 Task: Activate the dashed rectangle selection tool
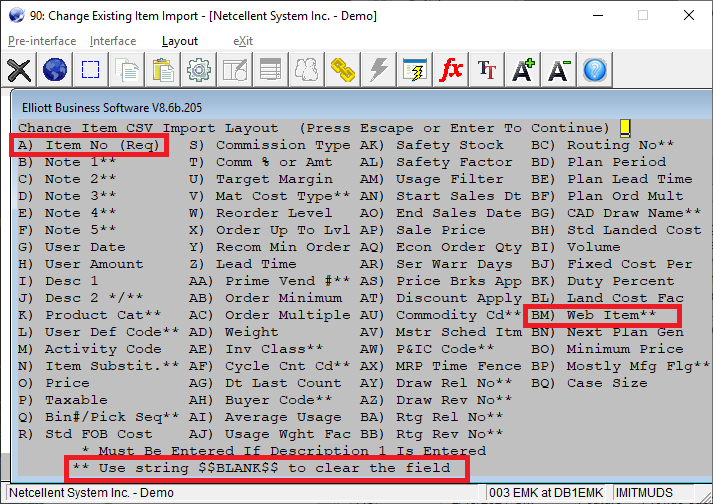pyautogui.click(x=90, y=70)
